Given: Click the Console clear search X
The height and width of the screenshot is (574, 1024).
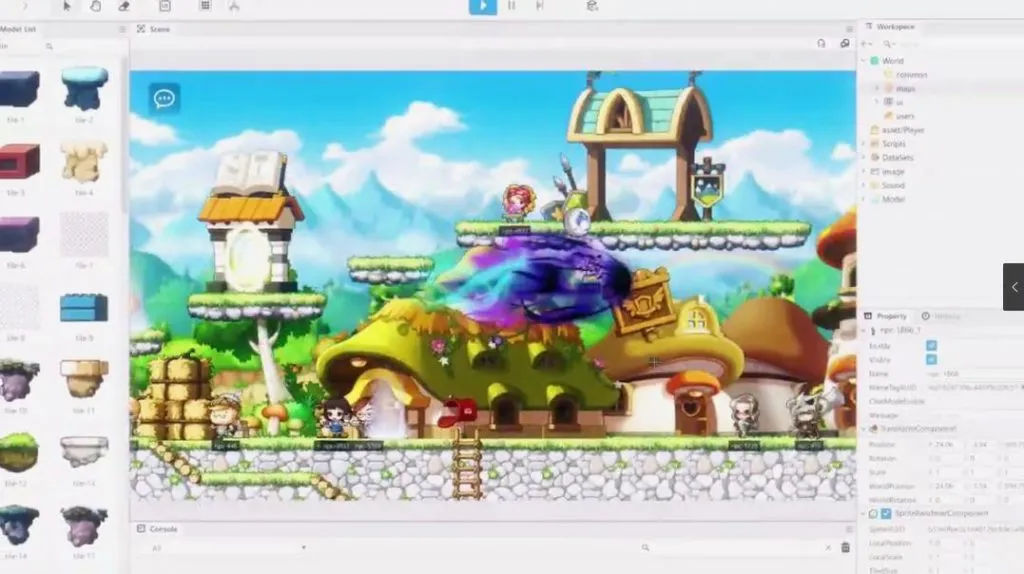Looking at the screenshot, I should (x=827, y=548).
